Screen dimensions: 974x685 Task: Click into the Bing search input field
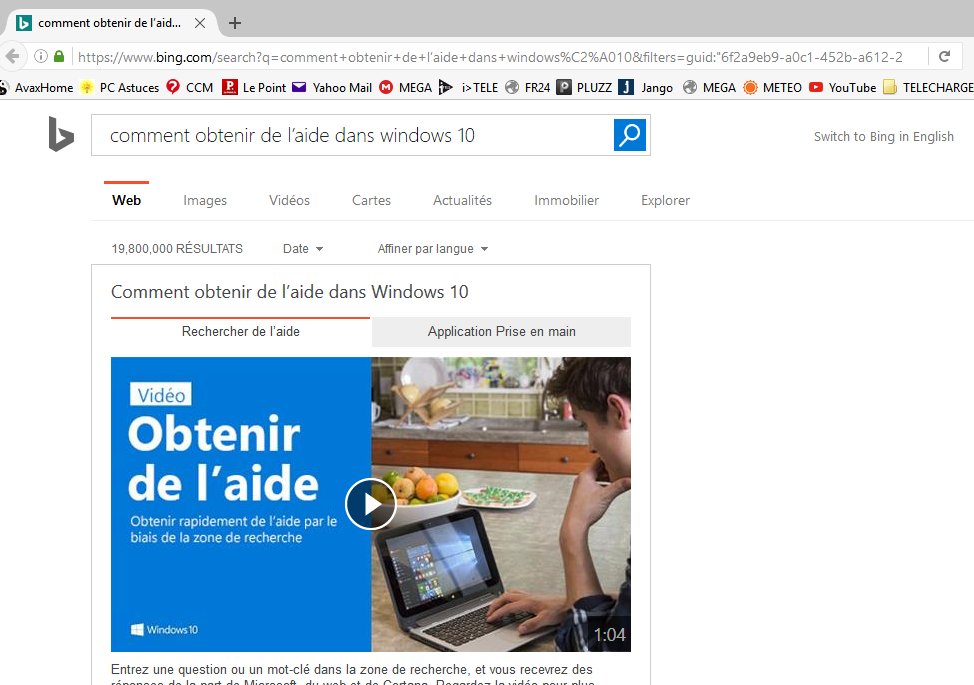(x=353, y=135)
